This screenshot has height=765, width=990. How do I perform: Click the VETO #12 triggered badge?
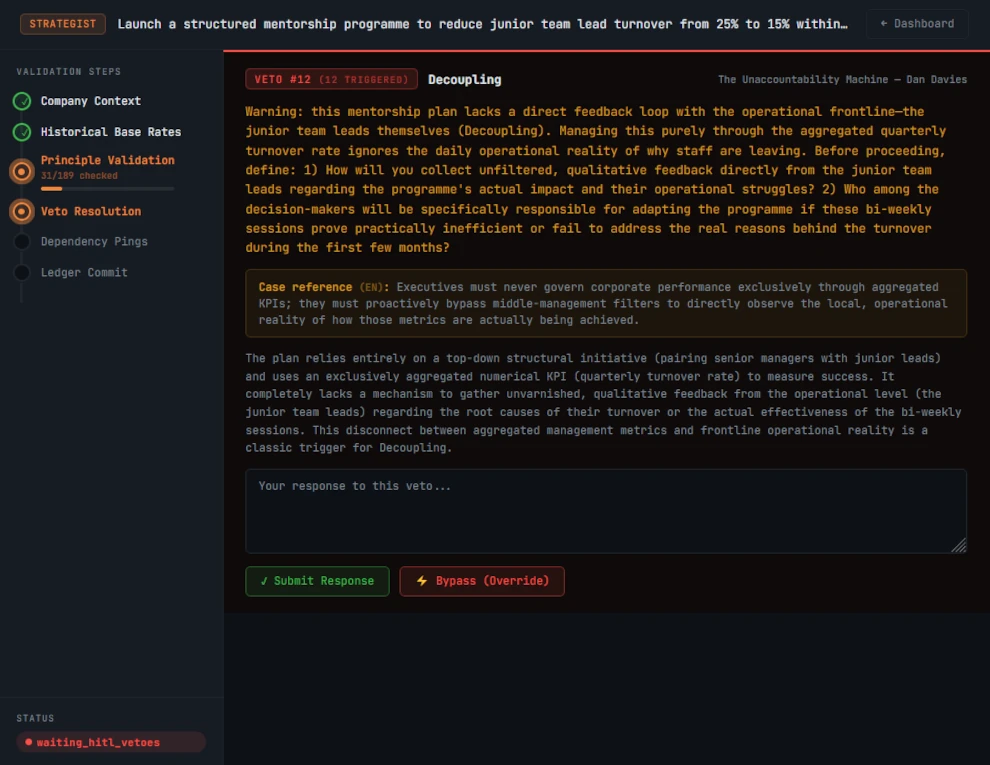click(x=331, y=80)
